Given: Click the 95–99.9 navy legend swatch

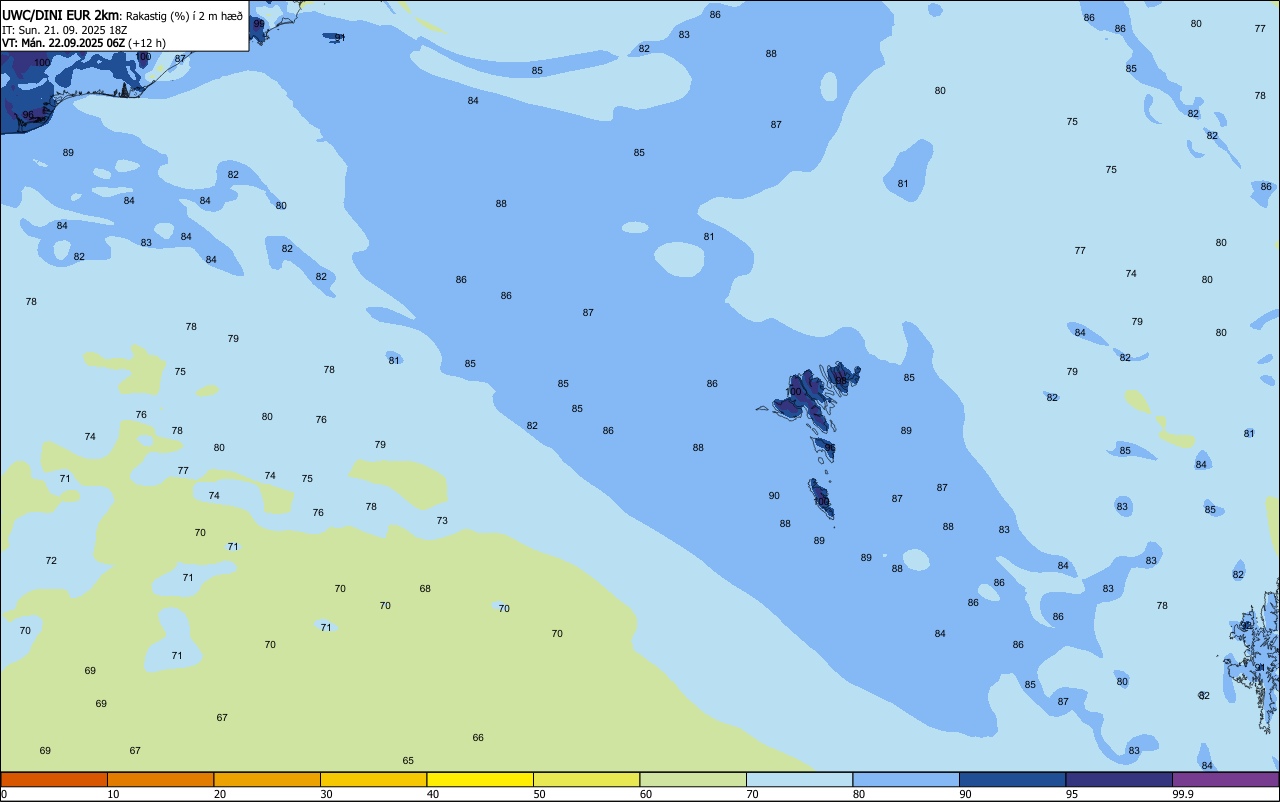Looking at the screenshot, I should tap(1119, 779).
